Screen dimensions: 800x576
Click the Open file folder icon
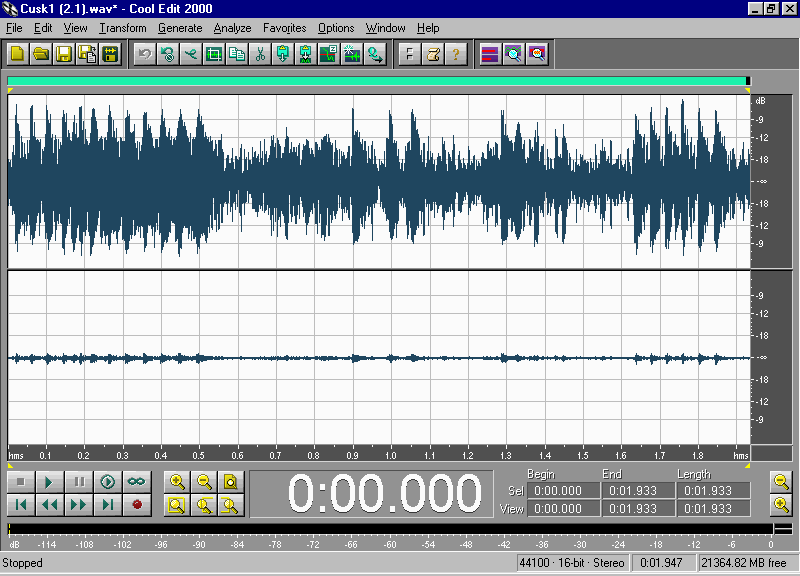[41, 54]
